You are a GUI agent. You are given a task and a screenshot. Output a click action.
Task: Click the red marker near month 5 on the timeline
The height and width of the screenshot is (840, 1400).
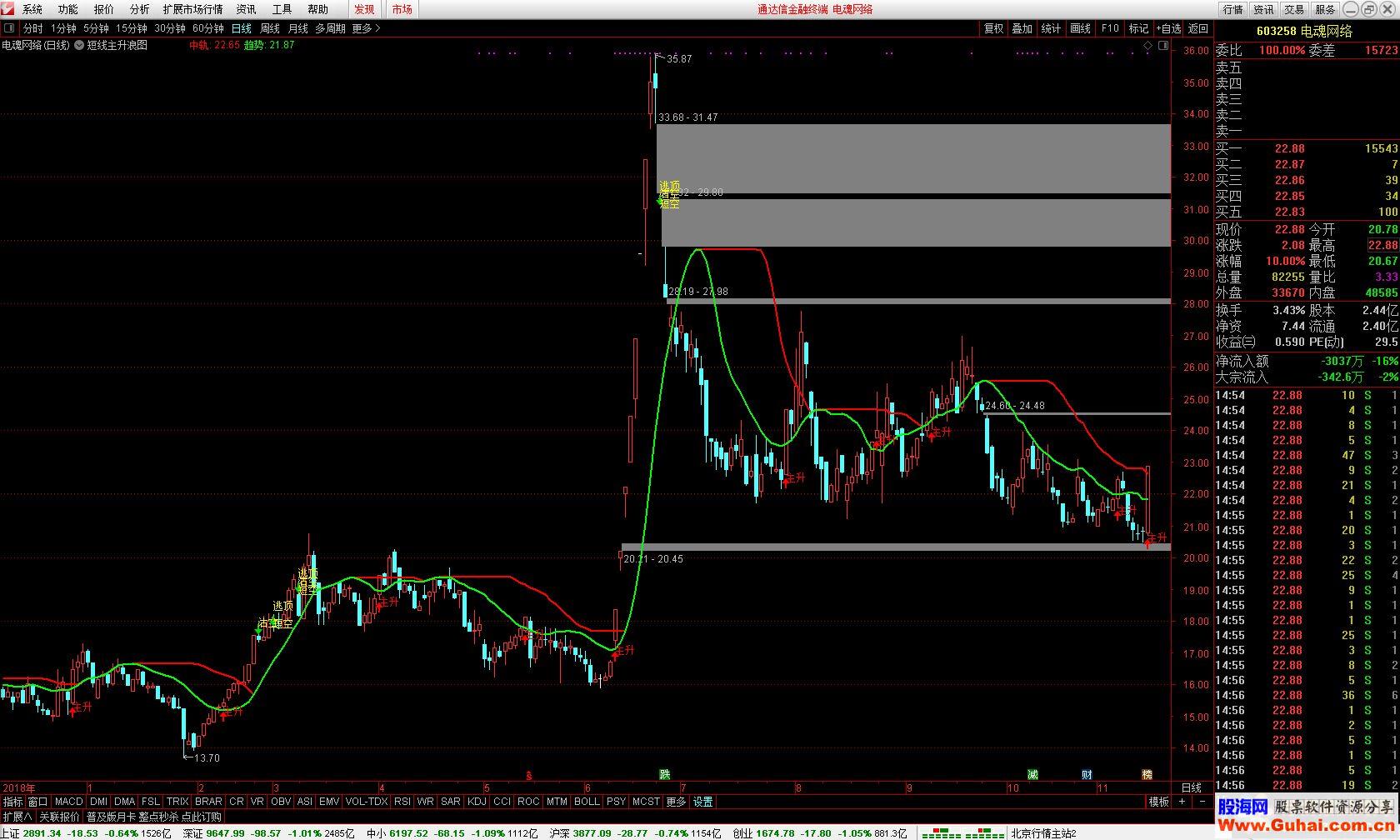[x=528, y=776]
